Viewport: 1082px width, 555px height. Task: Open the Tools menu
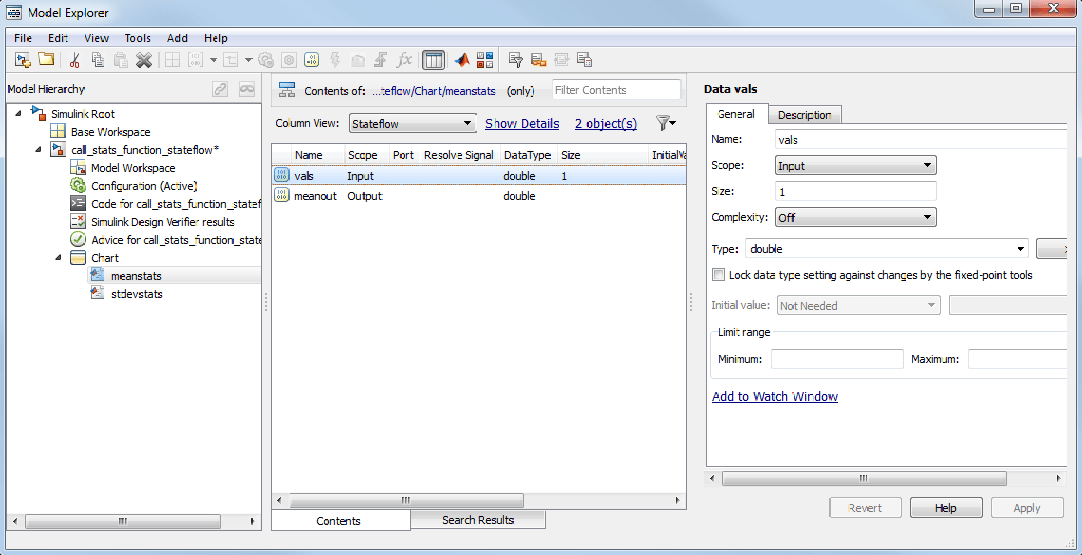[137, 38]
